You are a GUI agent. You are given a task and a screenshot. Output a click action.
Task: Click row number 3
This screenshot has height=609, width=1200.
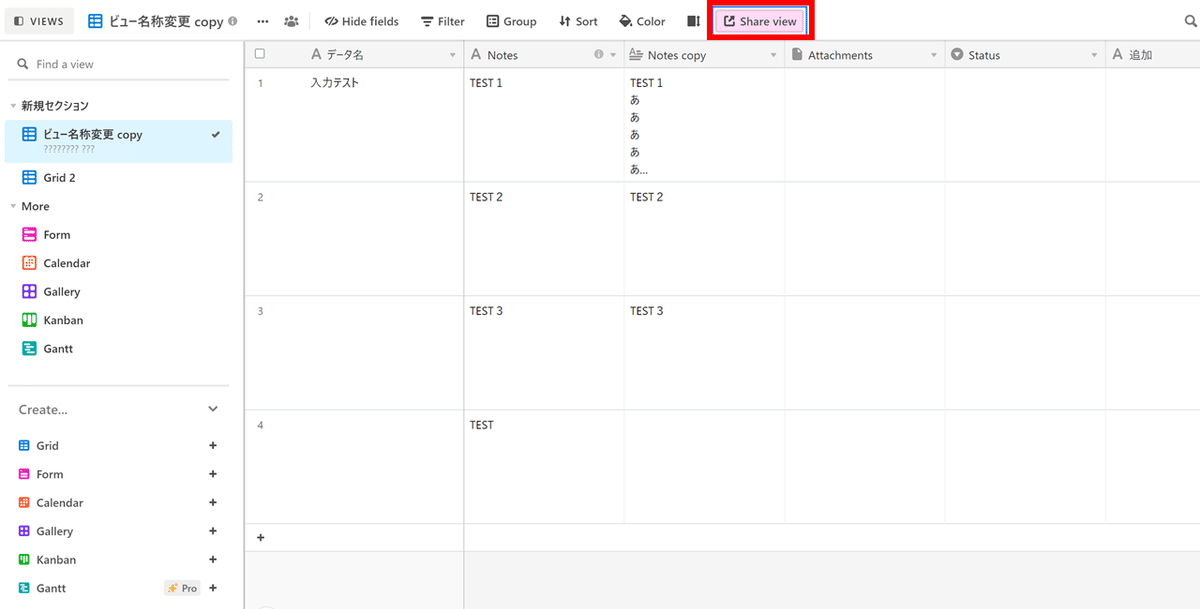tap(260, 311)
